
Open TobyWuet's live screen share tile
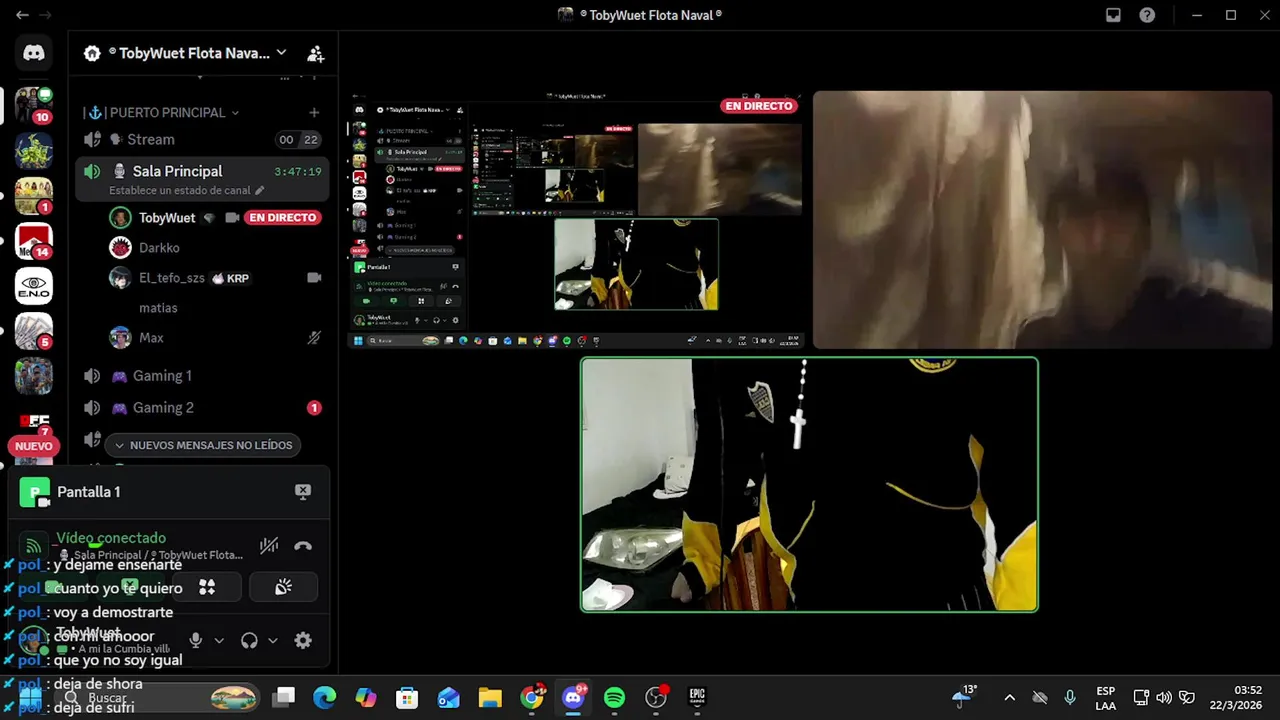(x=576, y=220)
